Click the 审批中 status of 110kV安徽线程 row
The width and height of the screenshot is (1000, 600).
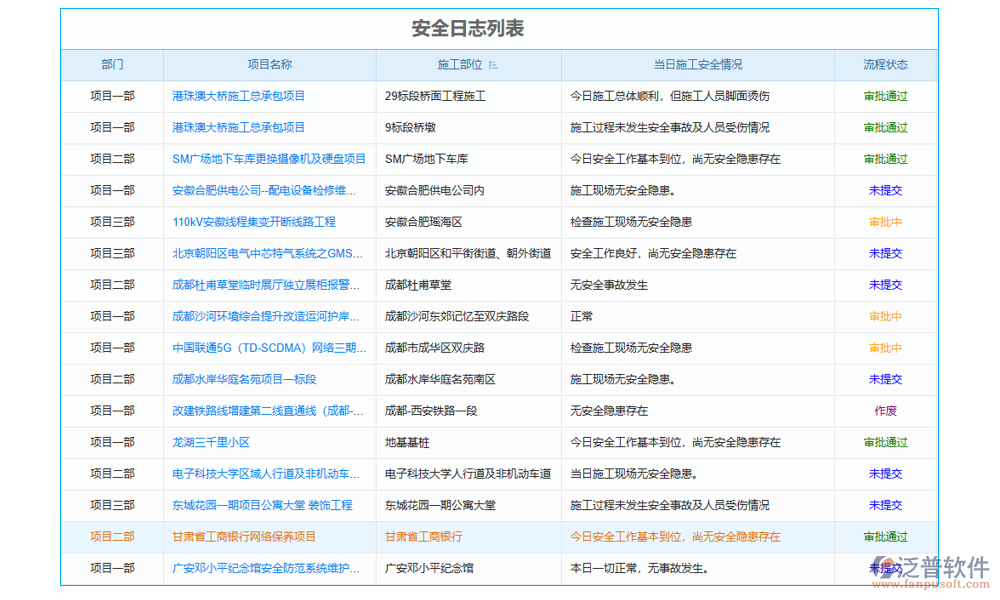tap(885, 221)
